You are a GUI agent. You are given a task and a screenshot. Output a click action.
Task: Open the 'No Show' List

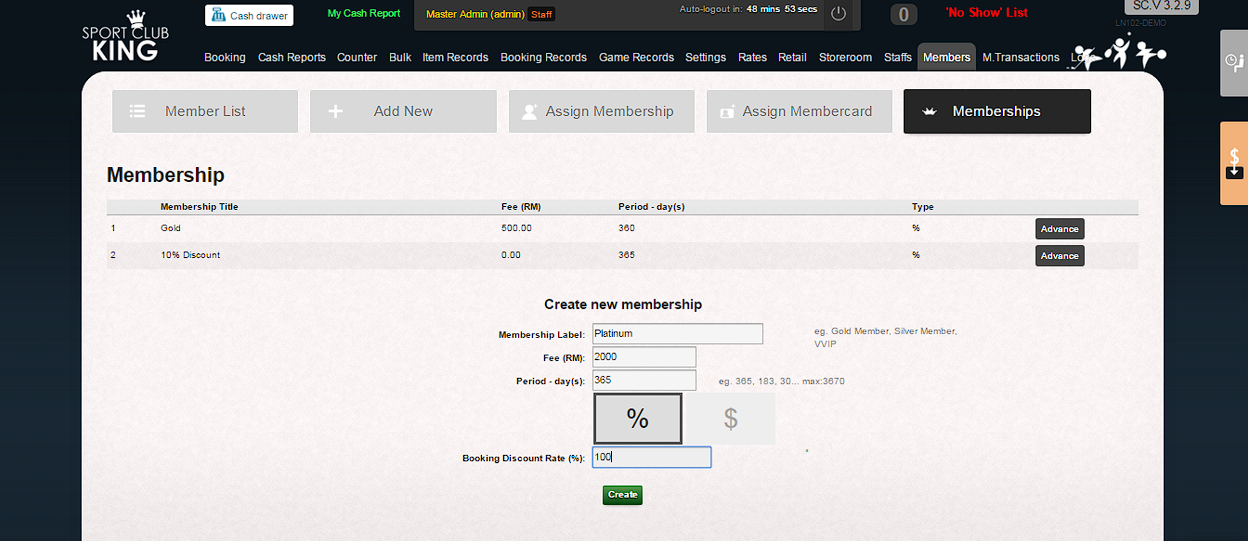click(x=986, y=13)
